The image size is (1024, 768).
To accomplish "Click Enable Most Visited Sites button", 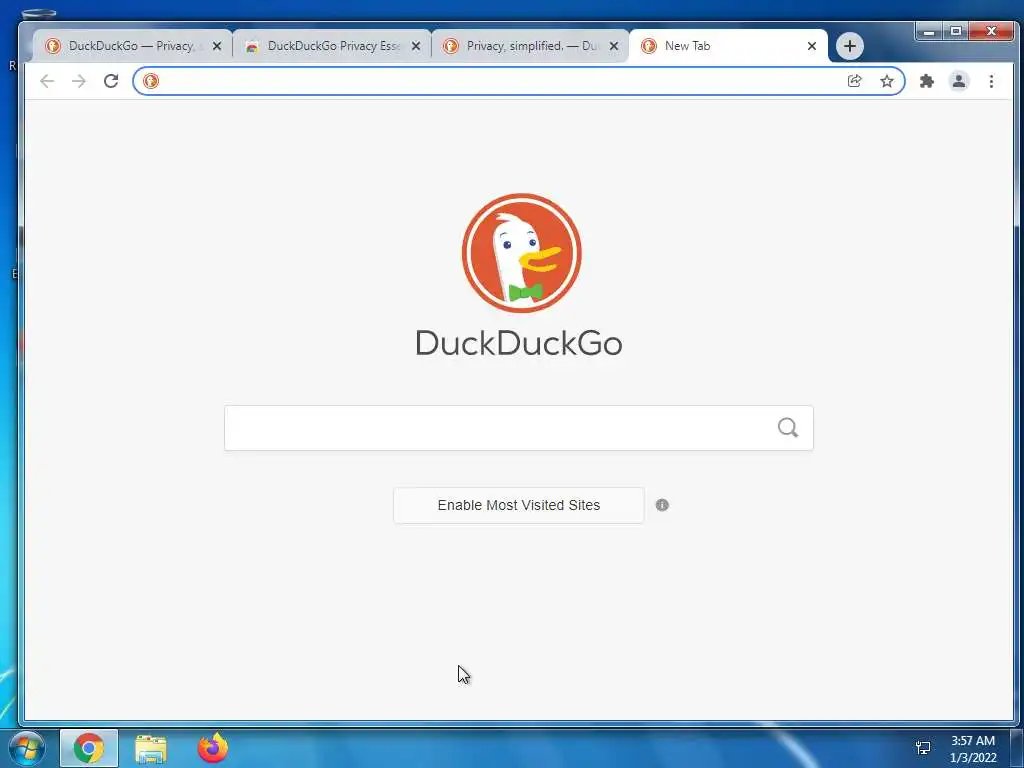I will tap(519, 505).
